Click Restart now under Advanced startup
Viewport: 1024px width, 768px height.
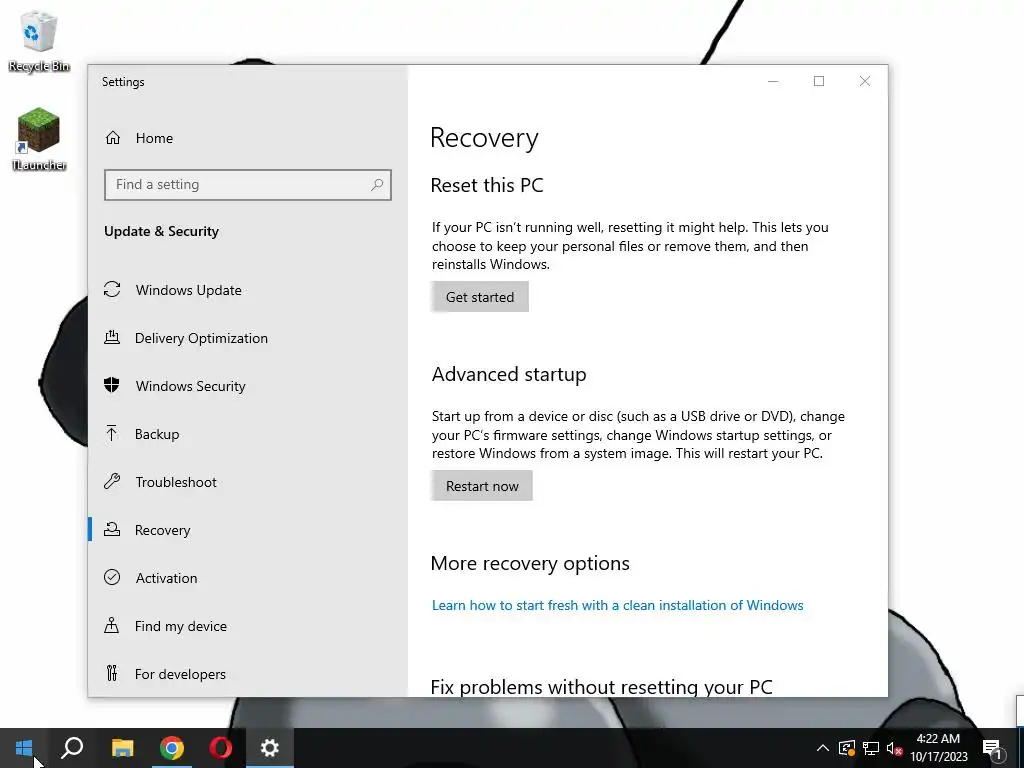481,486
